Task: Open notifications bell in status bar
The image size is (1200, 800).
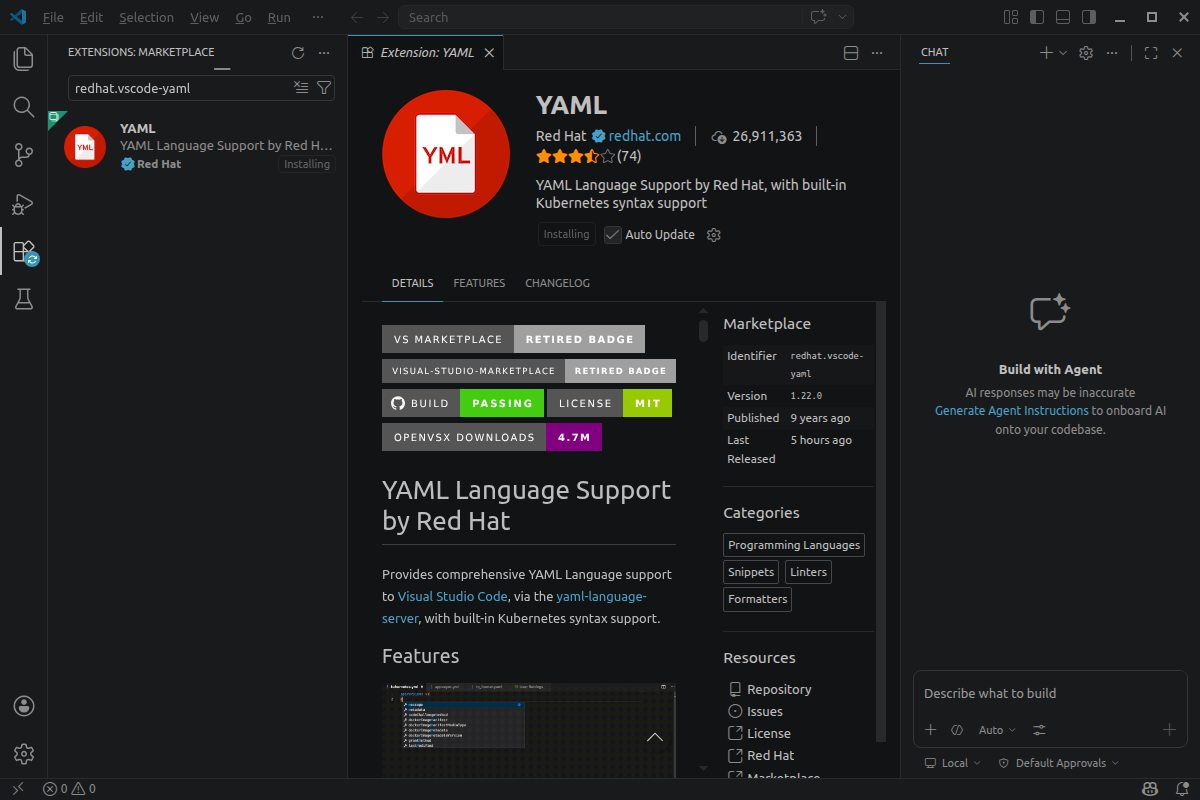Action: pyautogui.click(x=1180, y=789)
